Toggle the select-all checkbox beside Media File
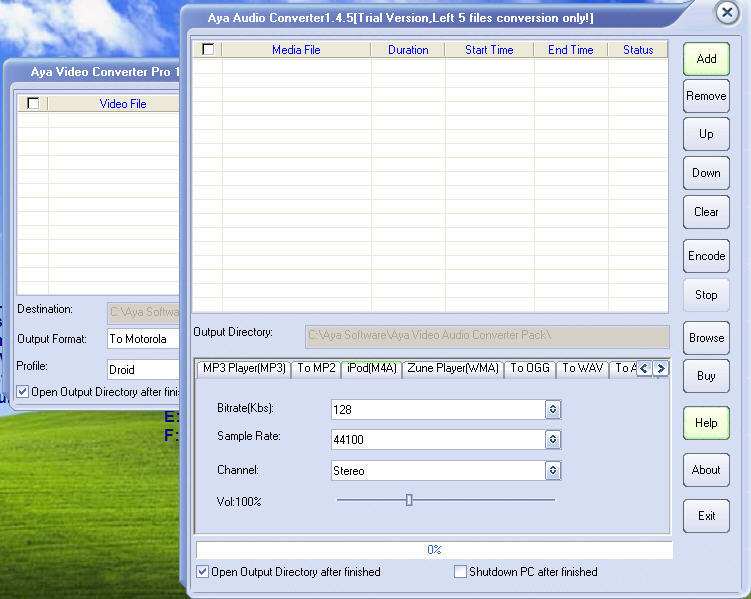The height and width of the screenshot is (599, 751). tap(208, 49)
